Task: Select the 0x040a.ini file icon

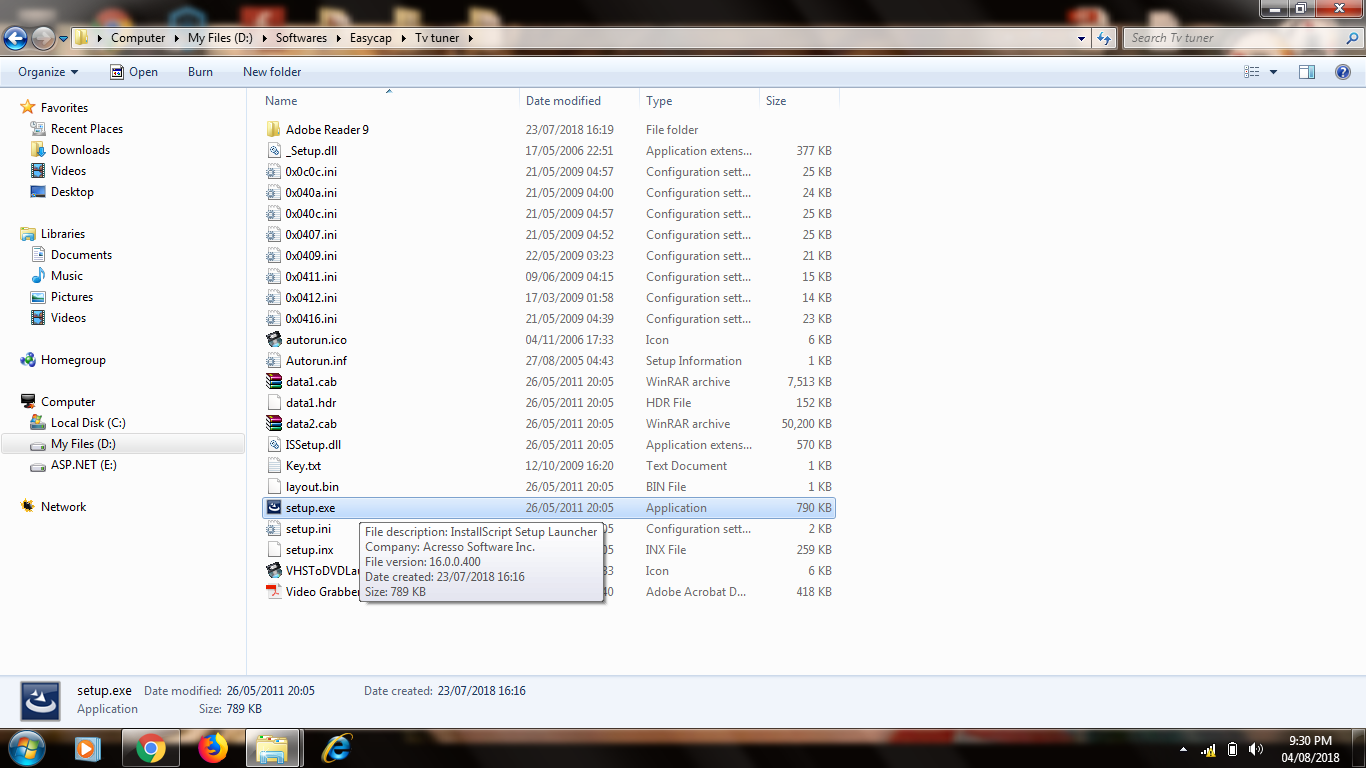Action: 274,193
